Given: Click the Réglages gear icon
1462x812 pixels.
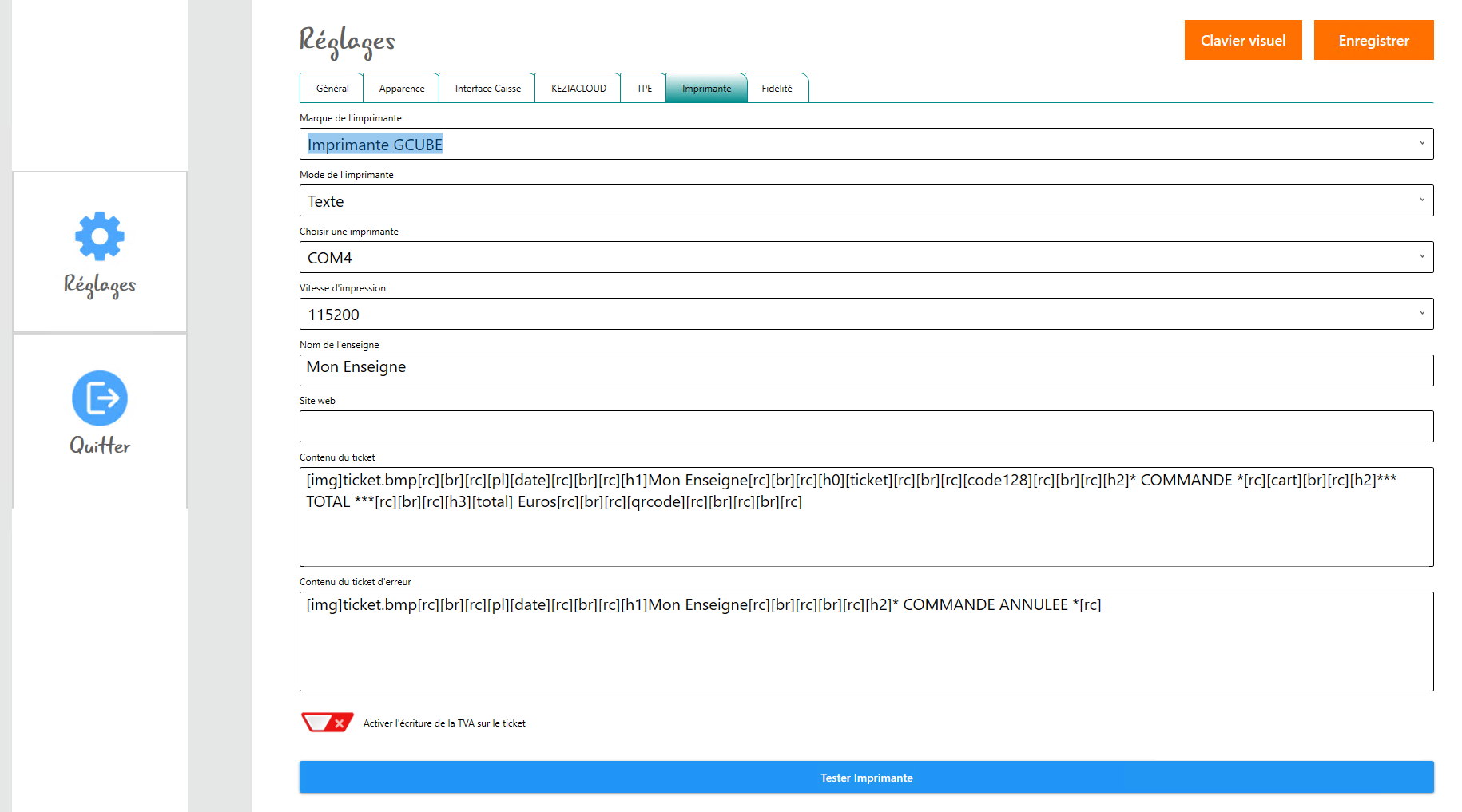Looking at the screenshot, I should (x=100, y=236).
